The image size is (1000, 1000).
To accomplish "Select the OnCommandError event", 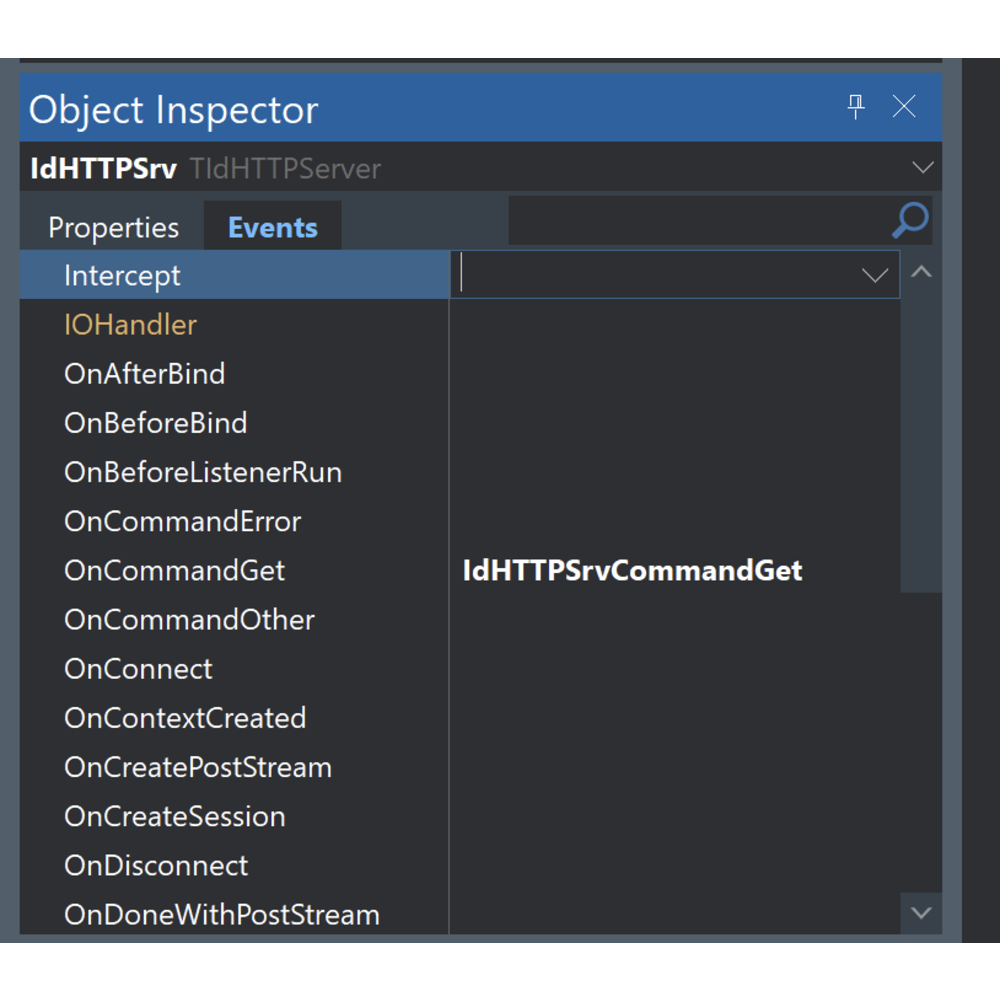I will click(x=182, y=522).
